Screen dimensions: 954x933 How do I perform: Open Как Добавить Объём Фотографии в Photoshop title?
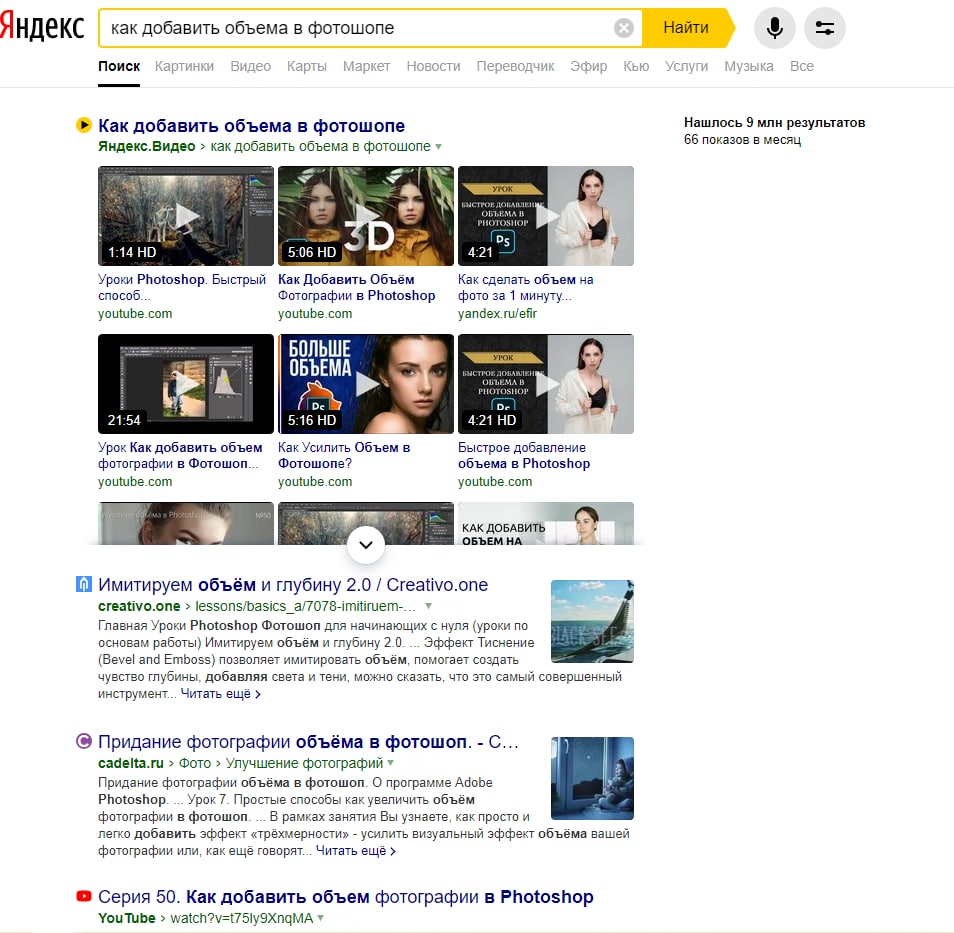pyautogui.click(x=357, y=287)
